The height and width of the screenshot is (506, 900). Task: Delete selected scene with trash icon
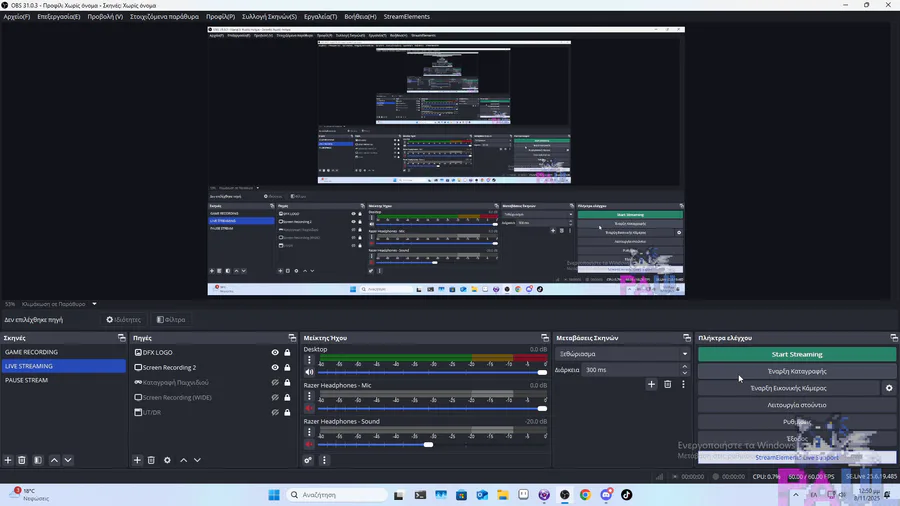point(22,460)
